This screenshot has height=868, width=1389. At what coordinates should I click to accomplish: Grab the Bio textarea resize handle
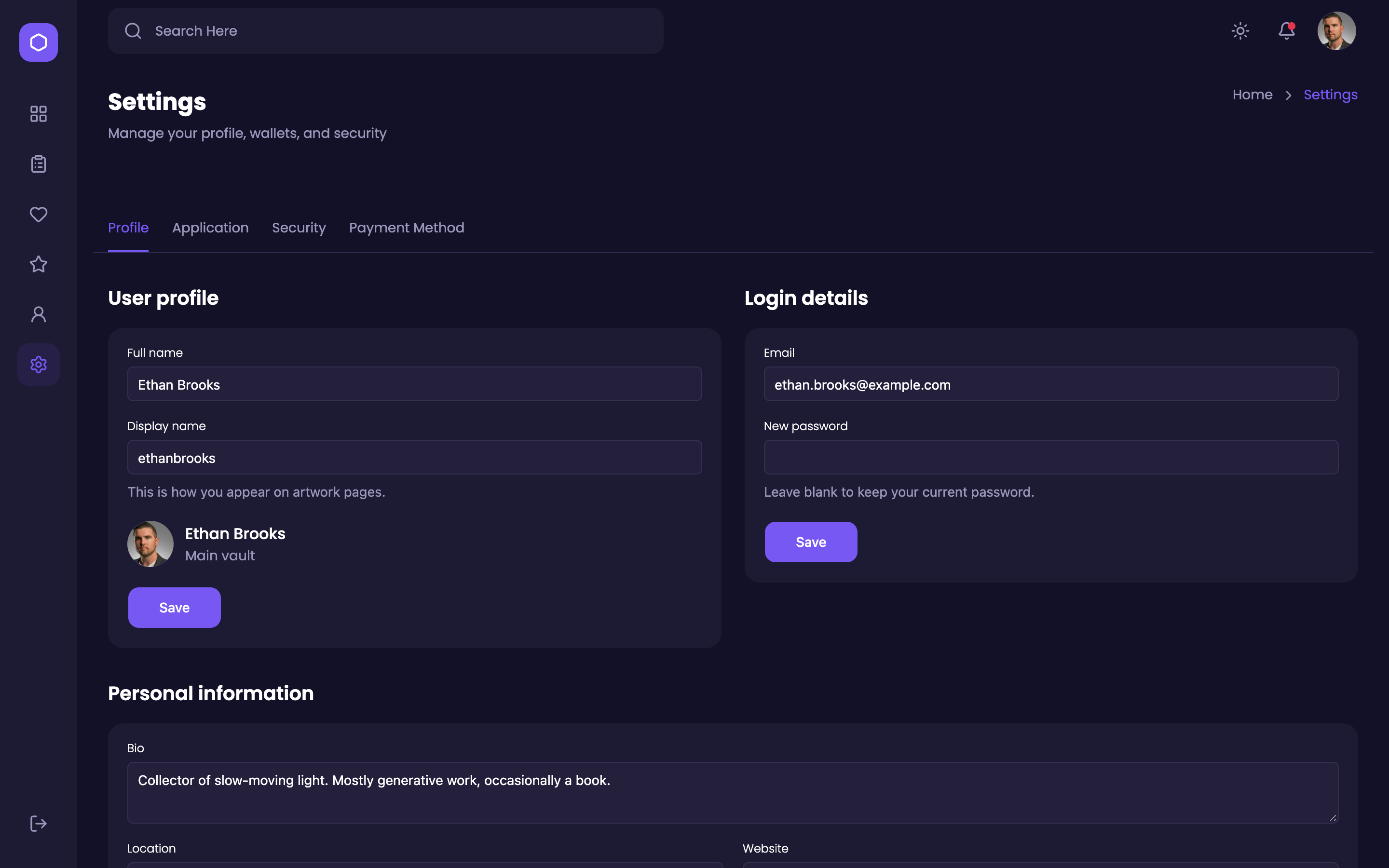coord(1333,817)
